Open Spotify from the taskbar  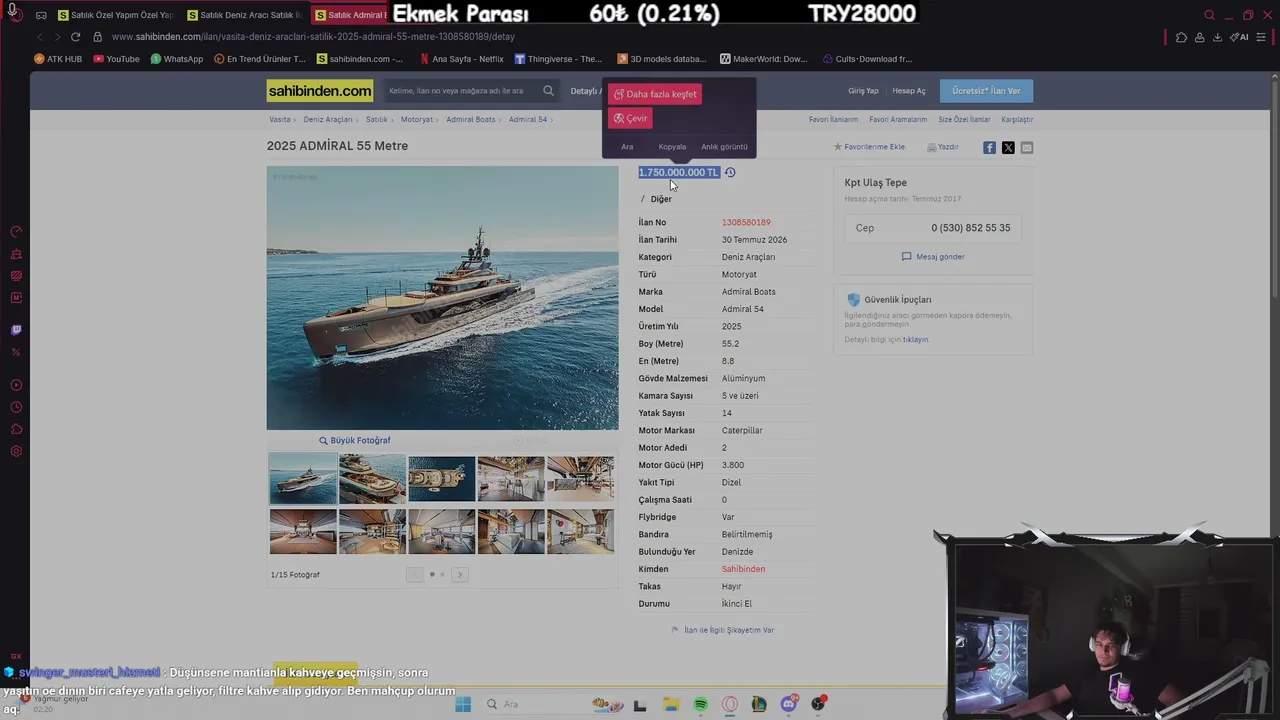[700, 704]
